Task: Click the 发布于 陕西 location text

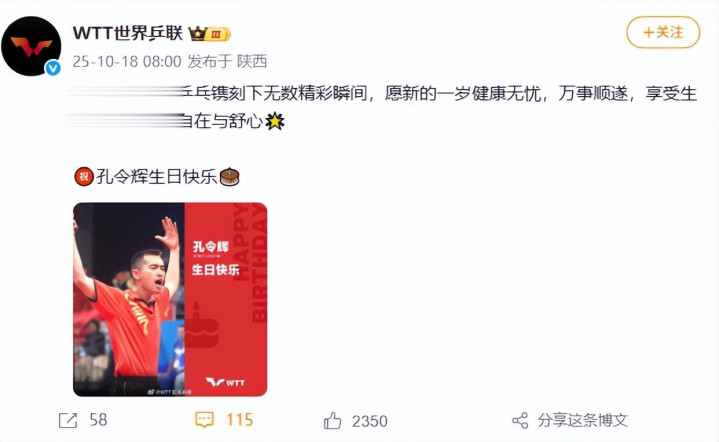Action: pyautogui.click(x=227, y=61)
